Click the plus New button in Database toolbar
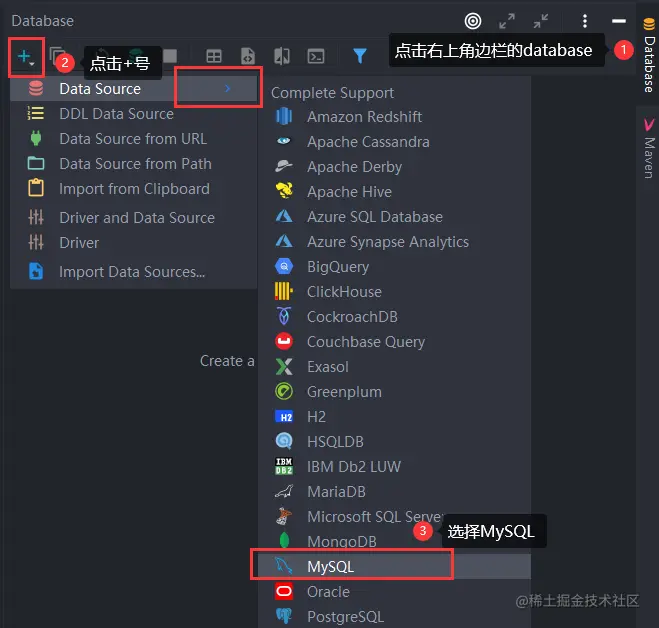 click(26, 57)
